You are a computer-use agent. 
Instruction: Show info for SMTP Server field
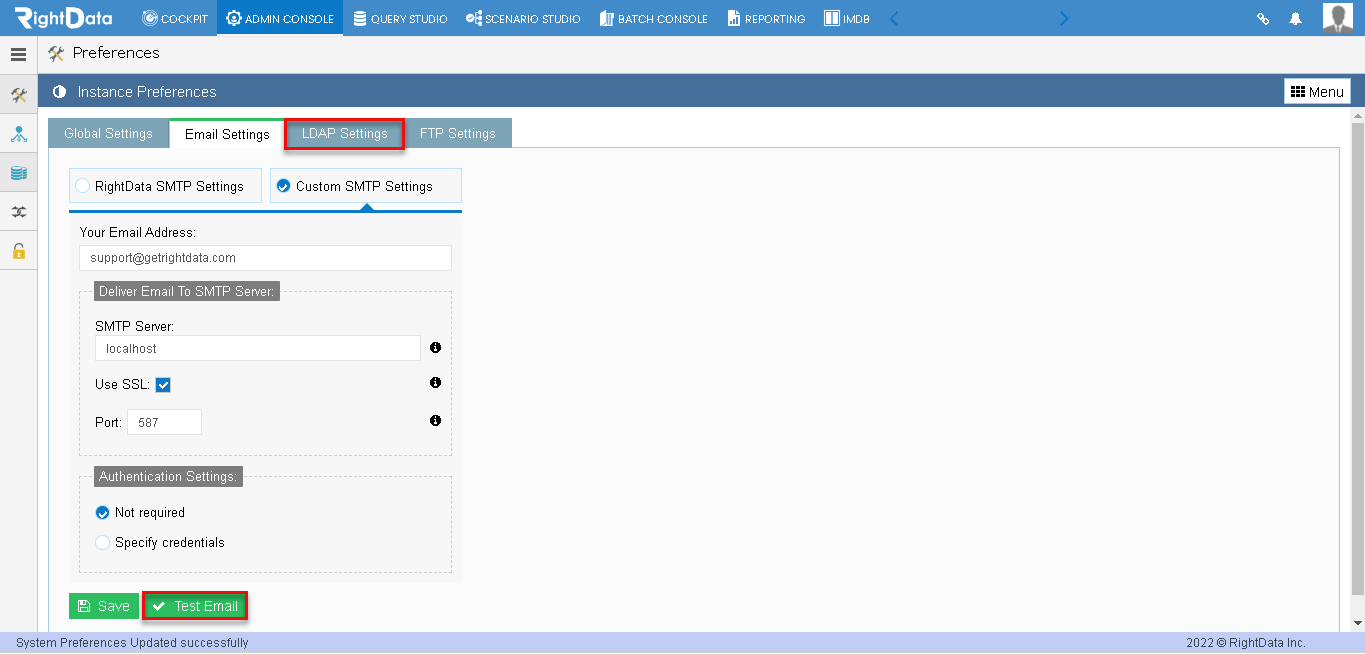(435, 348)
